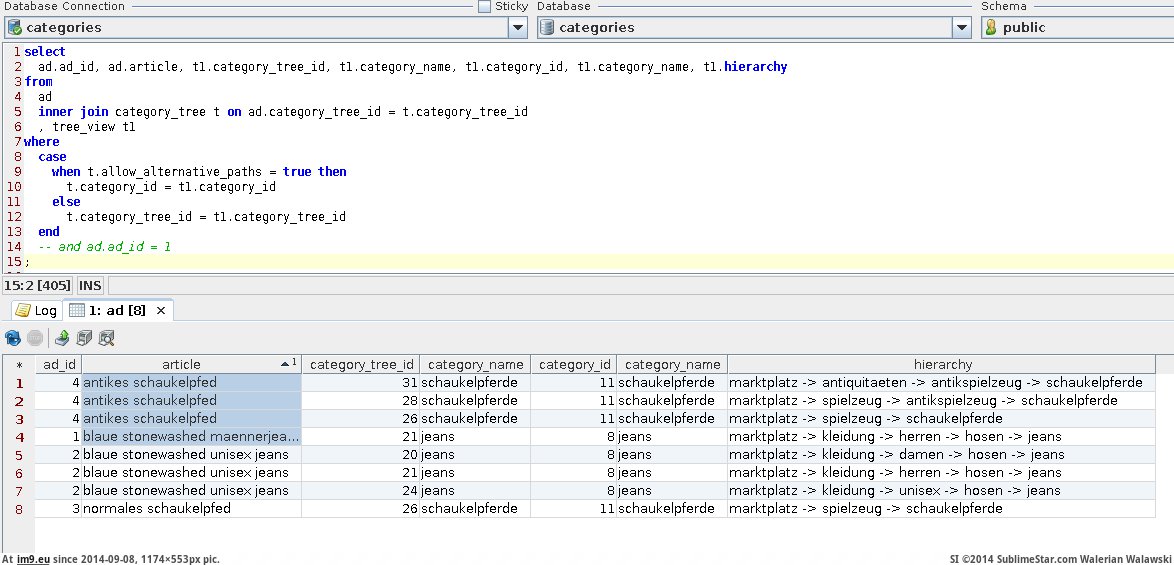This screenshot has width=1174, height=565.
Task: Open the Database Connection dropdown arrow
Action: (517, 28)
